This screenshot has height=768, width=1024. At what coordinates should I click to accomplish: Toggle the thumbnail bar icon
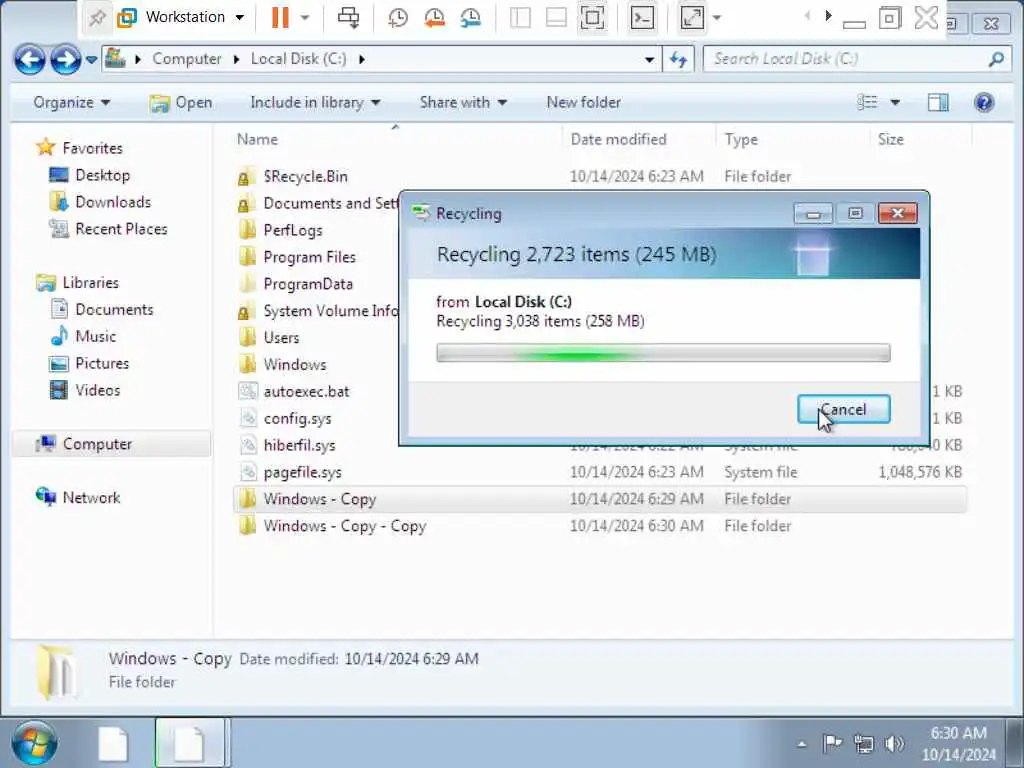tap(556, 18)
